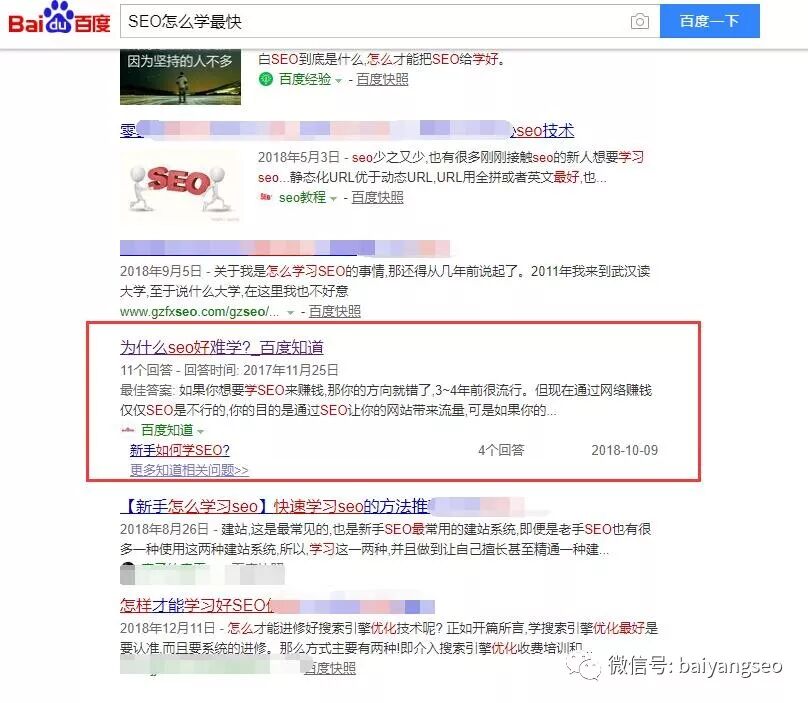Select text 11个回答 - 回答时间: 2017年11月25日

[229, 370]
